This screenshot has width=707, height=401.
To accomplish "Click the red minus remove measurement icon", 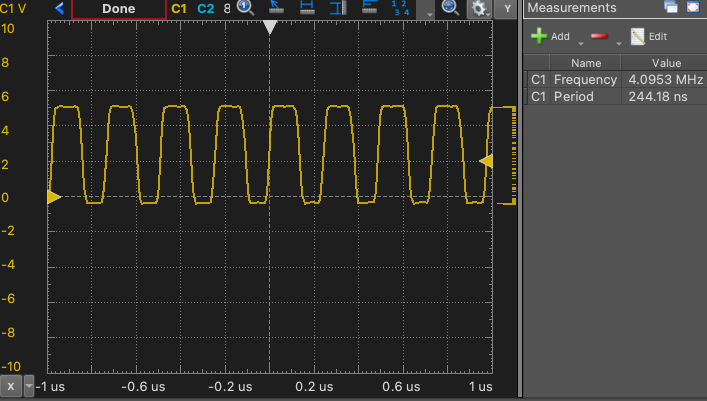I will [598, 36].
